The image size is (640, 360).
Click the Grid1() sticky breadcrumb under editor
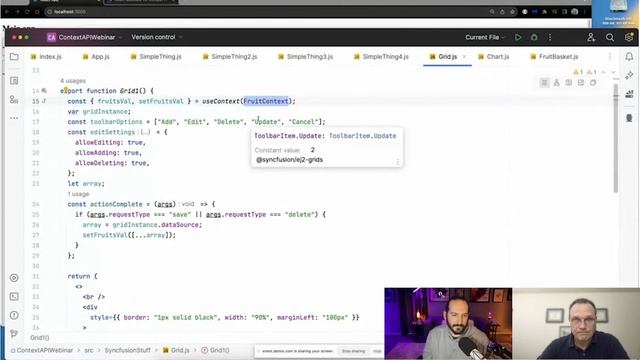pyautogui.click(x=40, y=338)
